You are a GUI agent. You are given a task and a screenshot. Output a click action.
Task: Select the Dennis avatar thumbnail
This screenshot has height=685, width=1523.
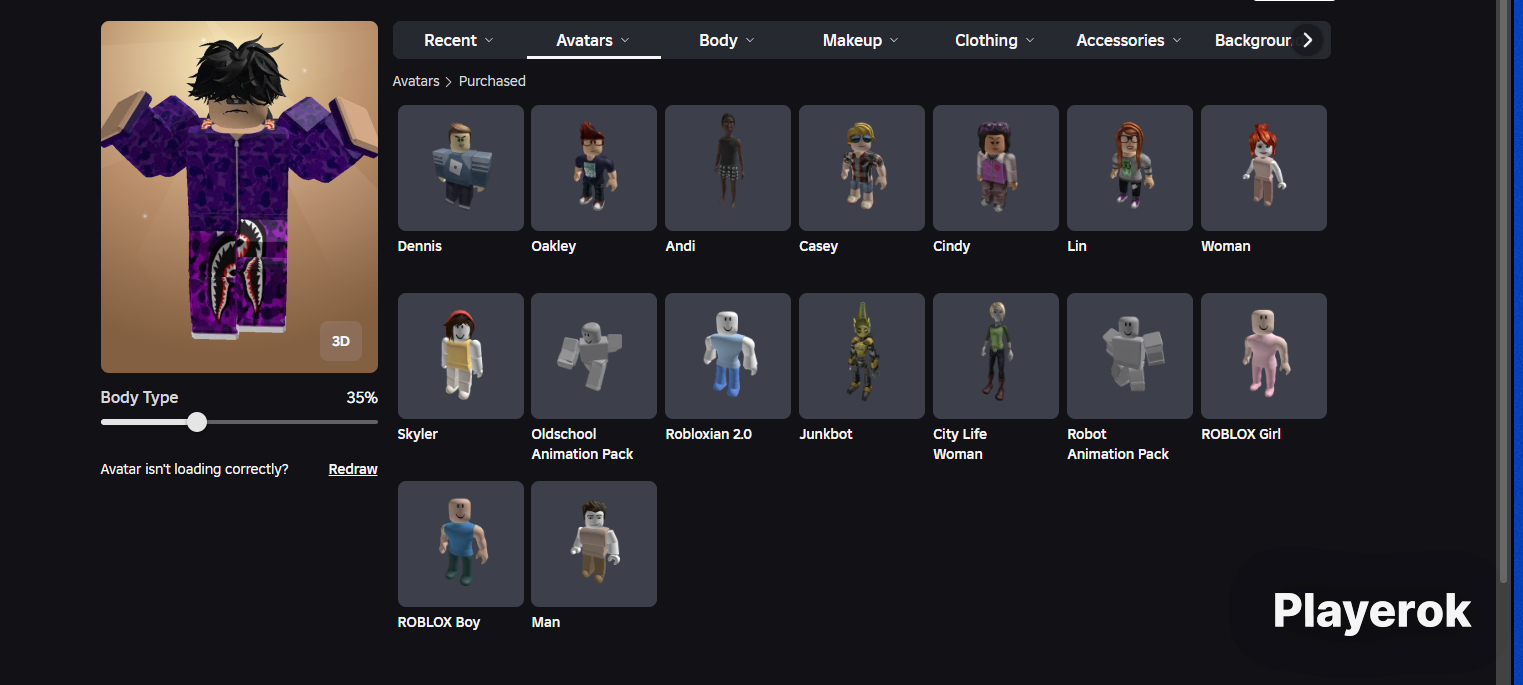(461, 168)
